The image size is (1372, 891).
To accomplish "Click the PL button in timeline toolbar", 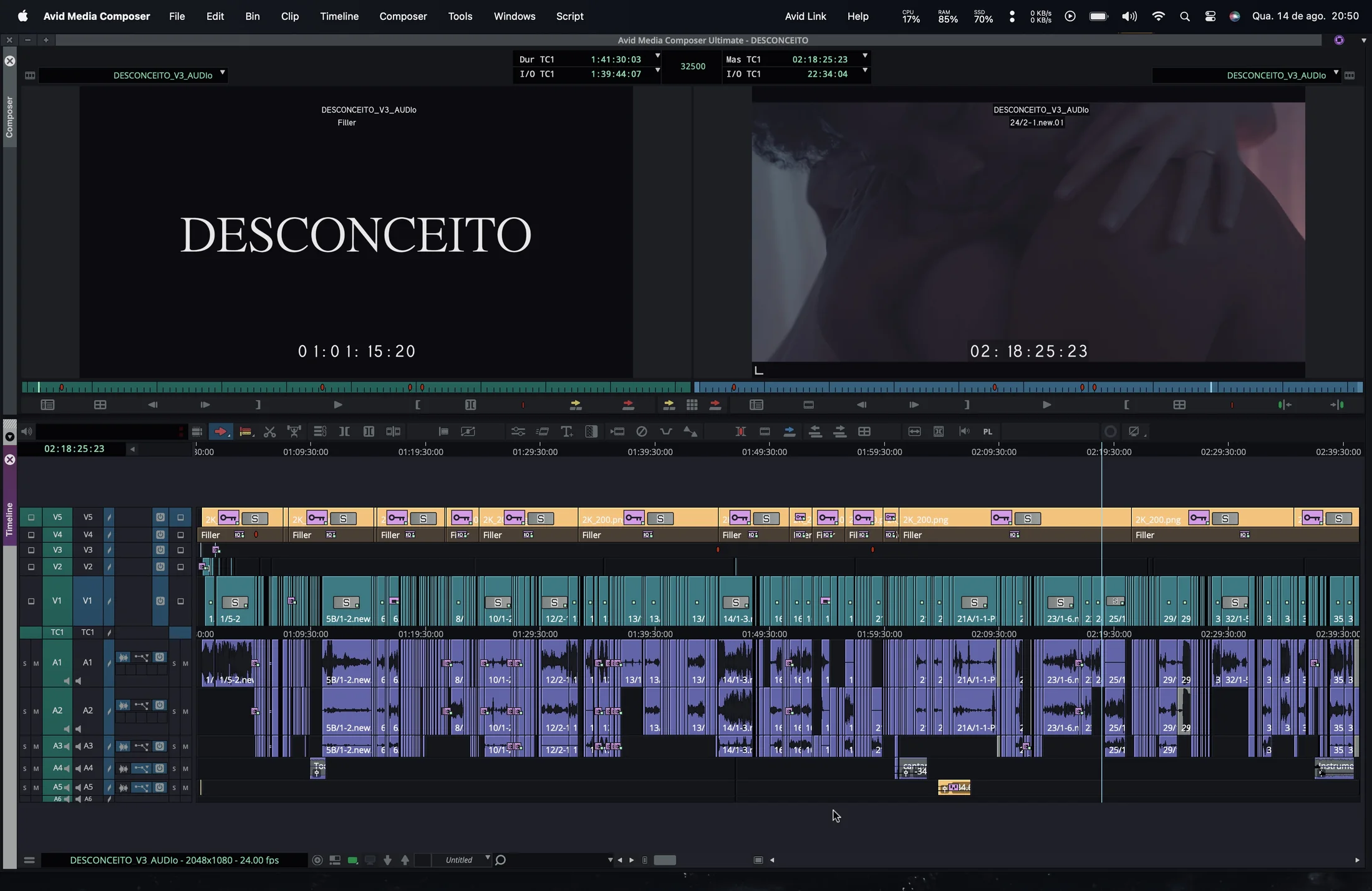I will pos(988,431).
